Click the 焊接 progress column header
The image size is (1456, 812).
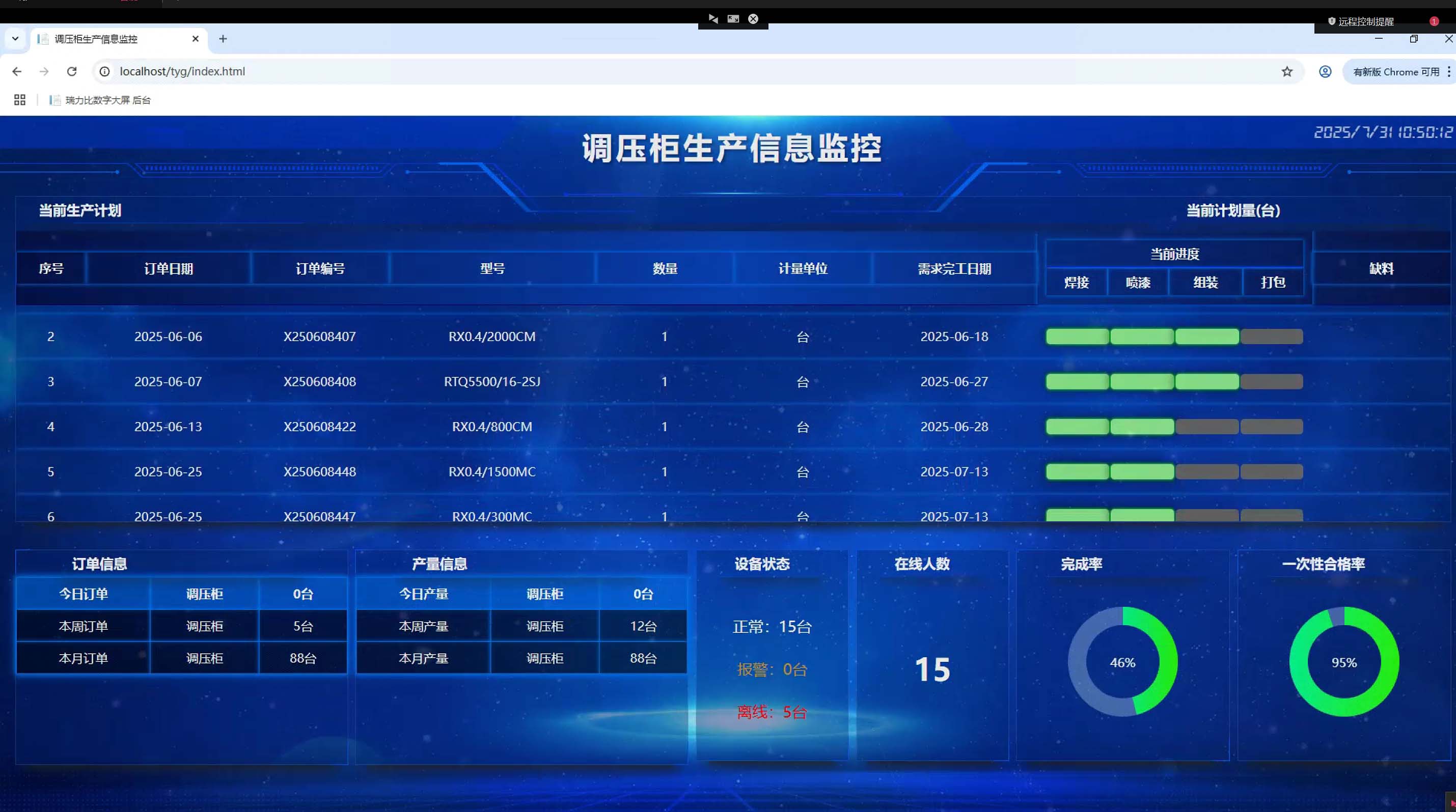(1076, 283)
